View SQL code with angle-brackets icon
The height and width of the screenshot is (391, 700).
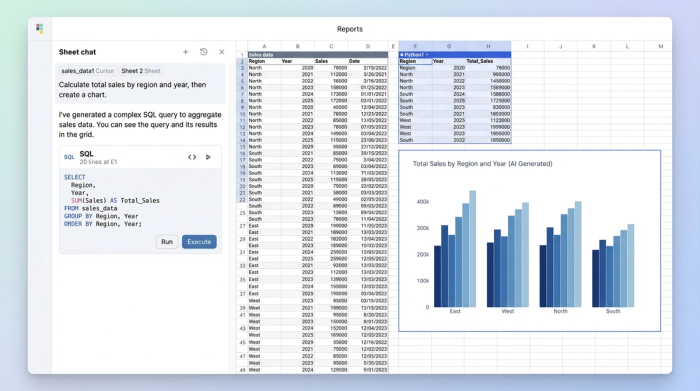192,157
